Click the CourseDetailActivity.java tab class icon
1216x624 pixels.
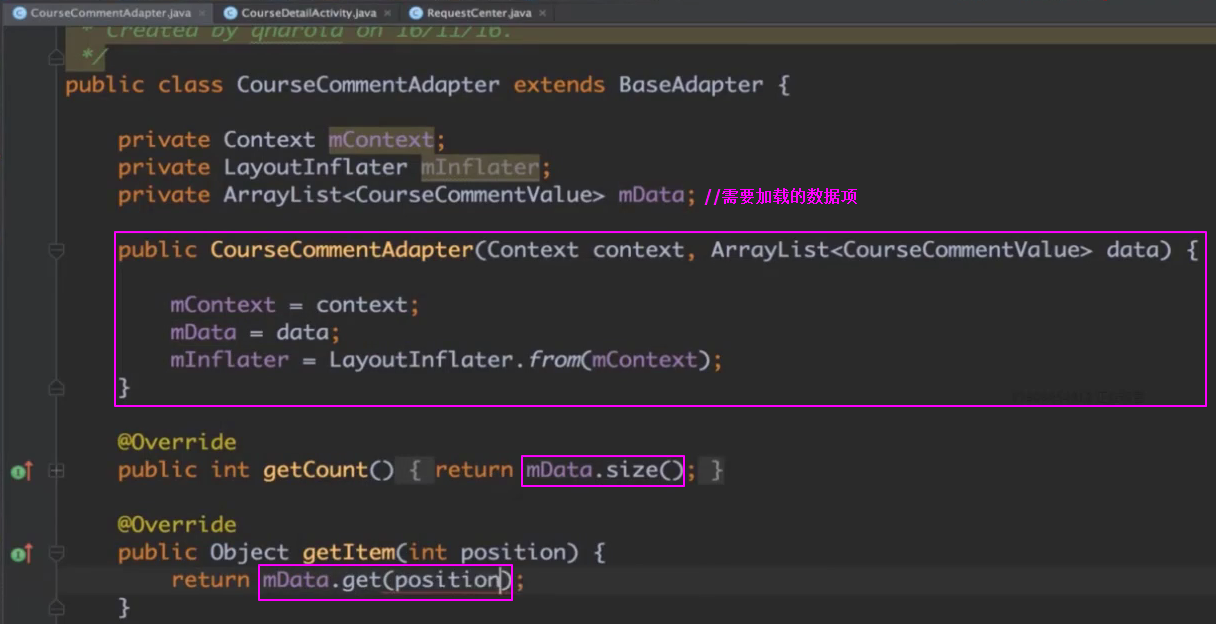230,13
